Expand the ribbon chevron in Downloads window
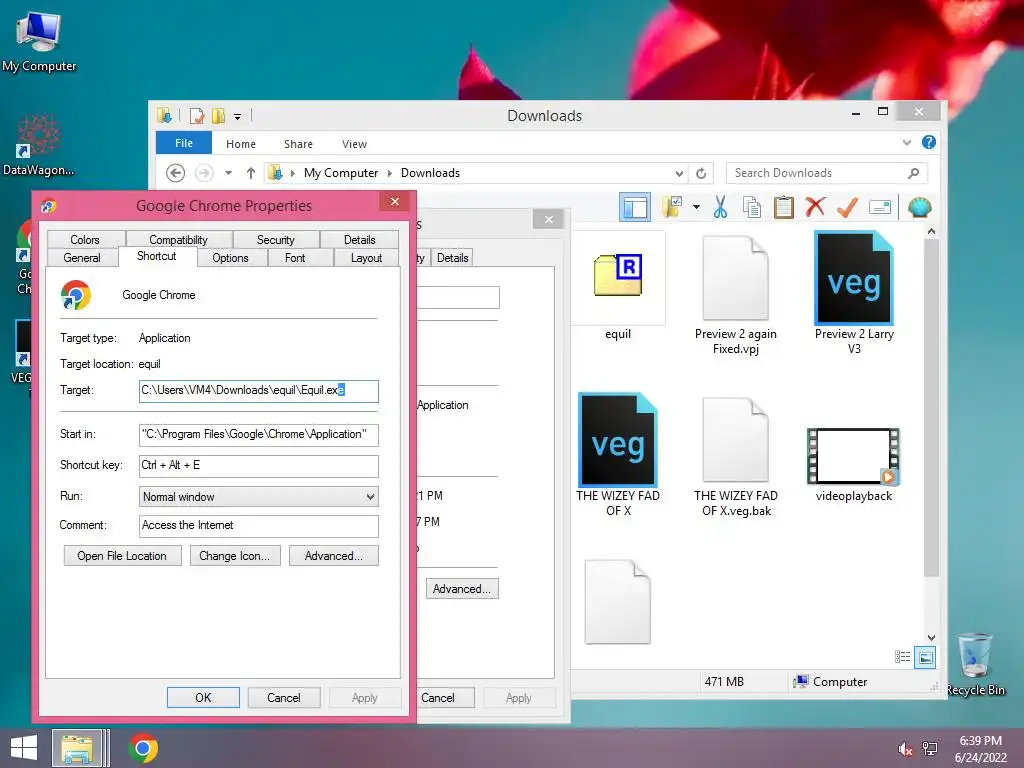This screenshot has width=1024, height=768. [x=906, y=142]
